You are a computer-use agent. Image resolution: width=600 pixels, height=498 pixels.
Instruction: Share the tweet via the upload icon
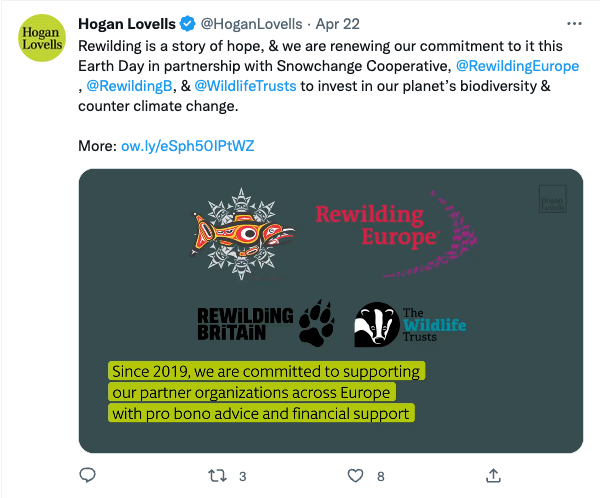(x=493, y=475)
